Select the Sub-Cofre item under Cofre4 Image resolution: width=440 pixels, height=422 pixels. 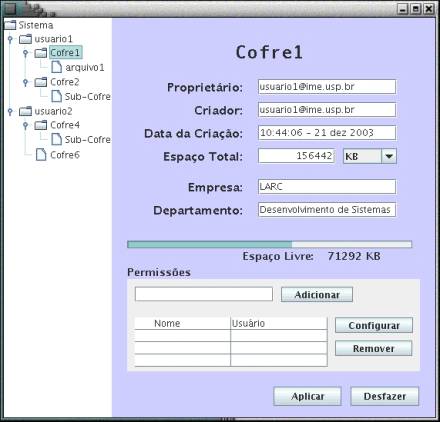click(87, 139)
